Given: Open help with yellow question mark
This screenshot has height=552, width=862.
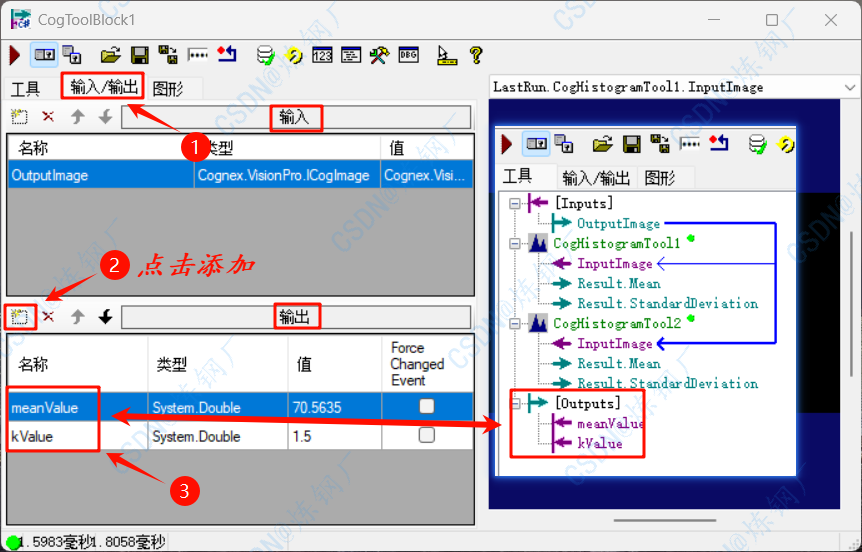Looking at the screenshot, I should 476,55.
